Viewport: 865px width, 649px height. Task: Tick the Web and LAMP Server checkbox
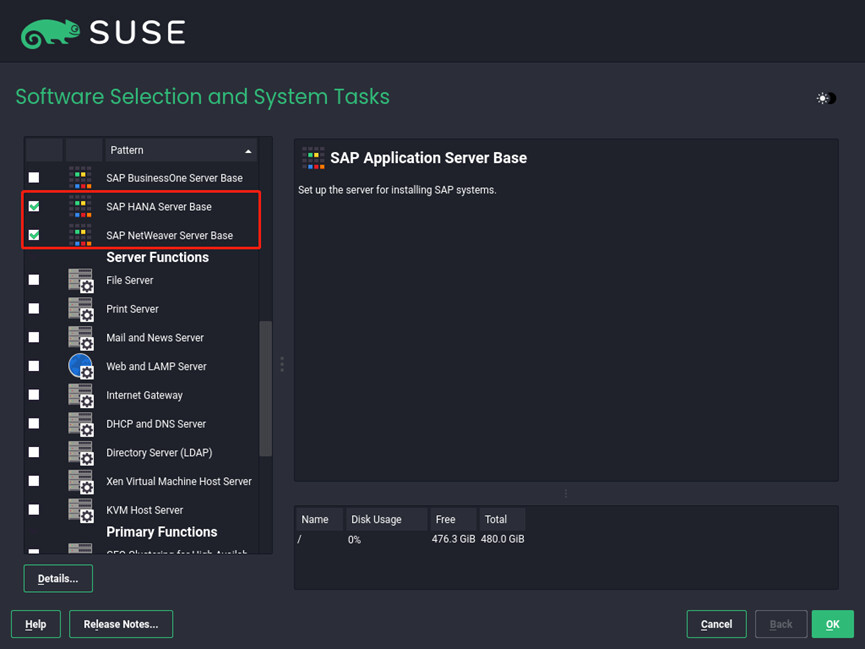(x=34, y=366)
